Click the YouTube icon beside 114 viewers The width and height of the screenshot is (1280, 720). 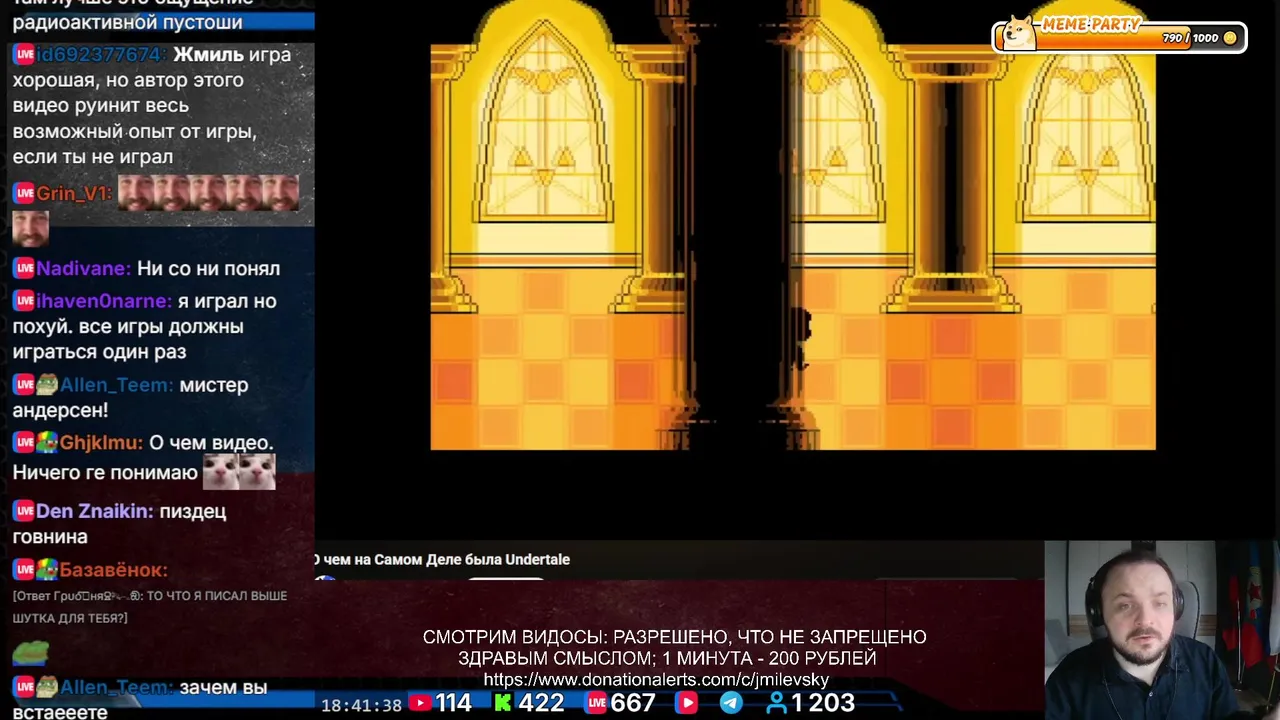[x=420, y=703]
